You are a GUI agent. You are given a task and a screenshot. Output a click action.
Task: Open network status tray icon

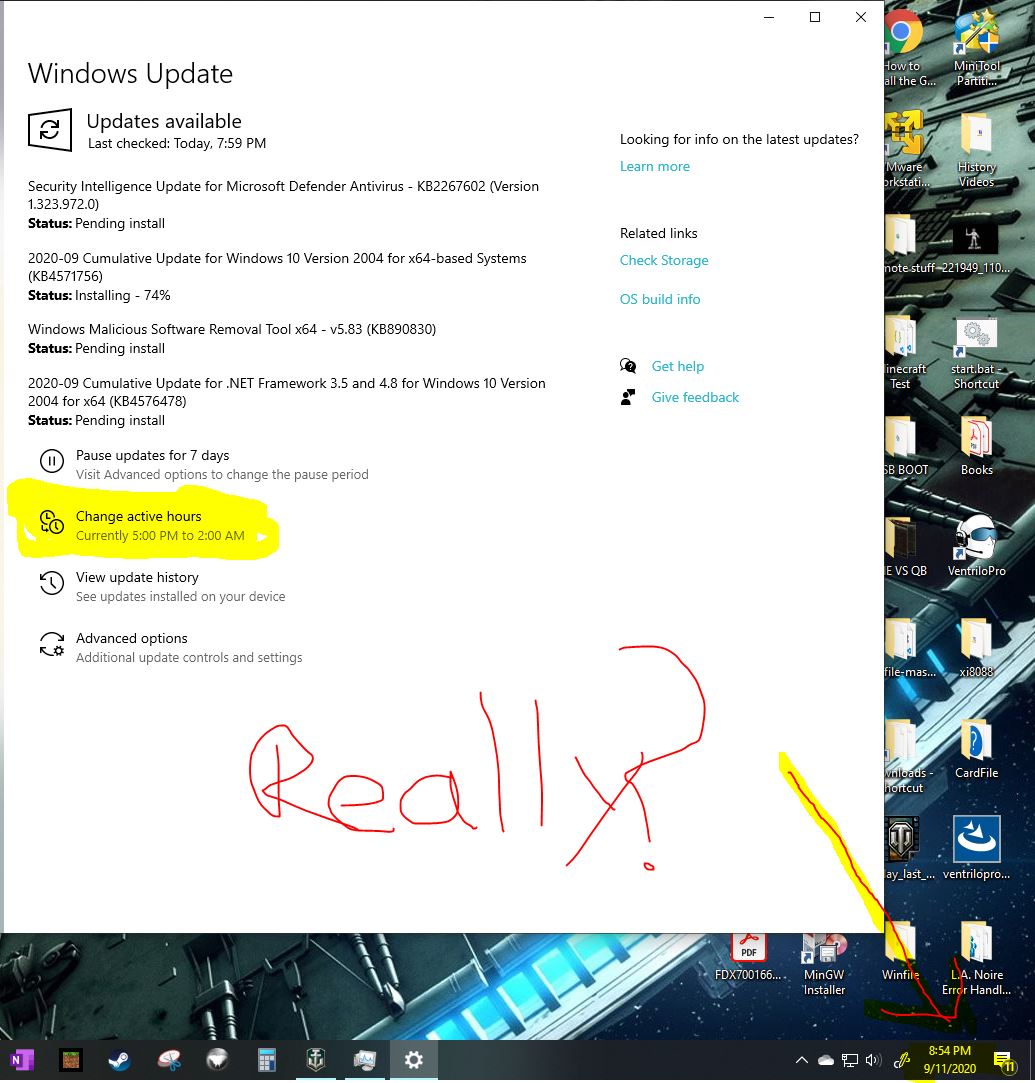point(850,1060)
